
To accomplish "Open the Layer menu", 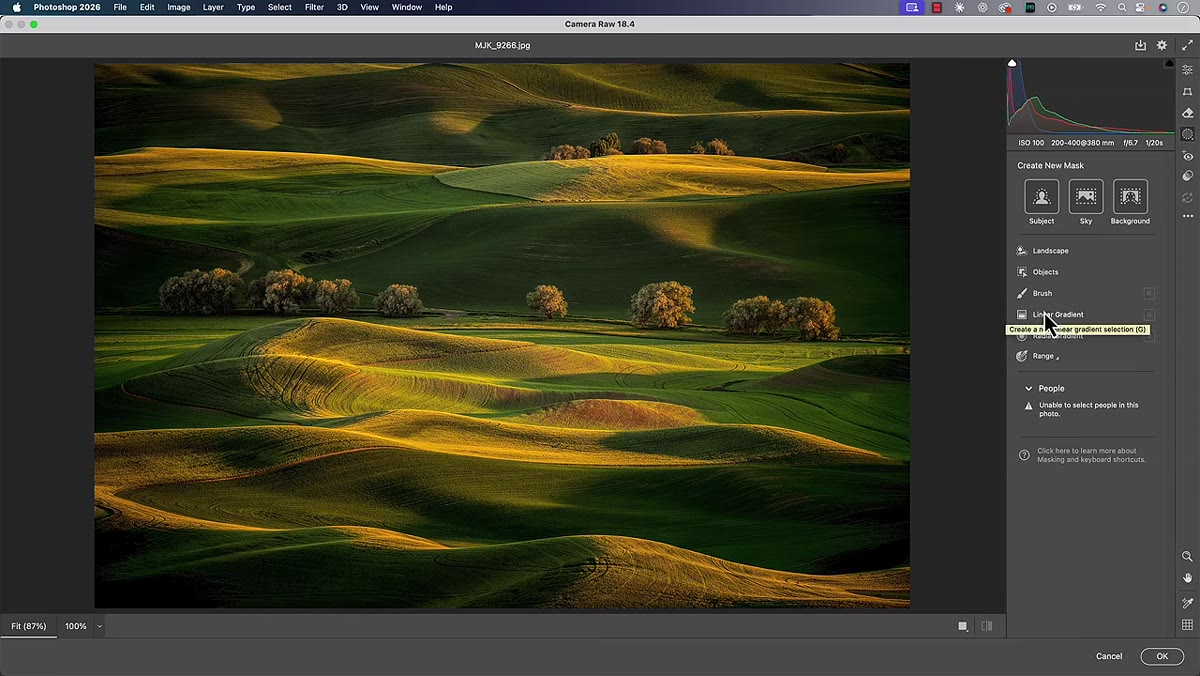I will pyautogui.click(x=213, y=7).
